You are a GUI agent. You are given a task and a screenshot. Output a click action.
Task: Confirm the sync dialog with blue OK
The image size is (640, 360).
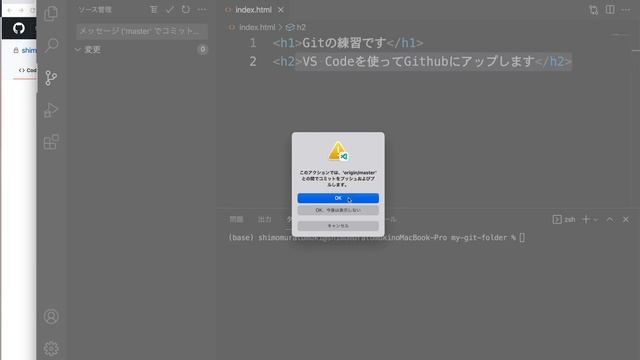tap(338, 198)
